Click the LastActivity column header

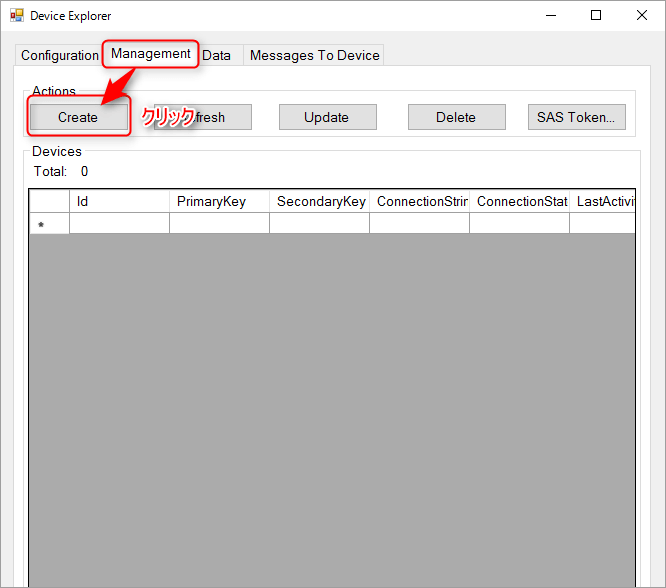coord(603,201)
